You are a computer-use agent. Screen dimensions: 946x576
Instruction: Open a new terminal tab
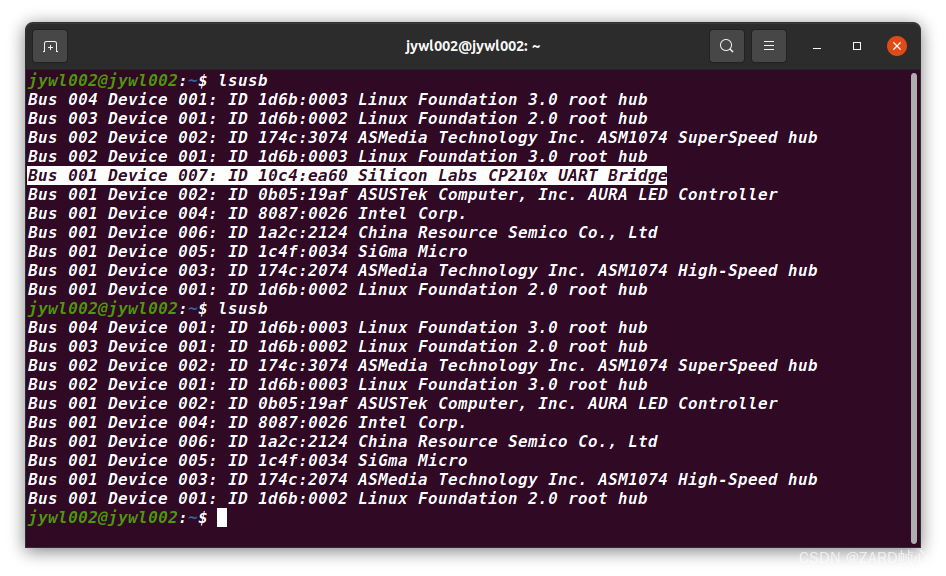point(50,46)
